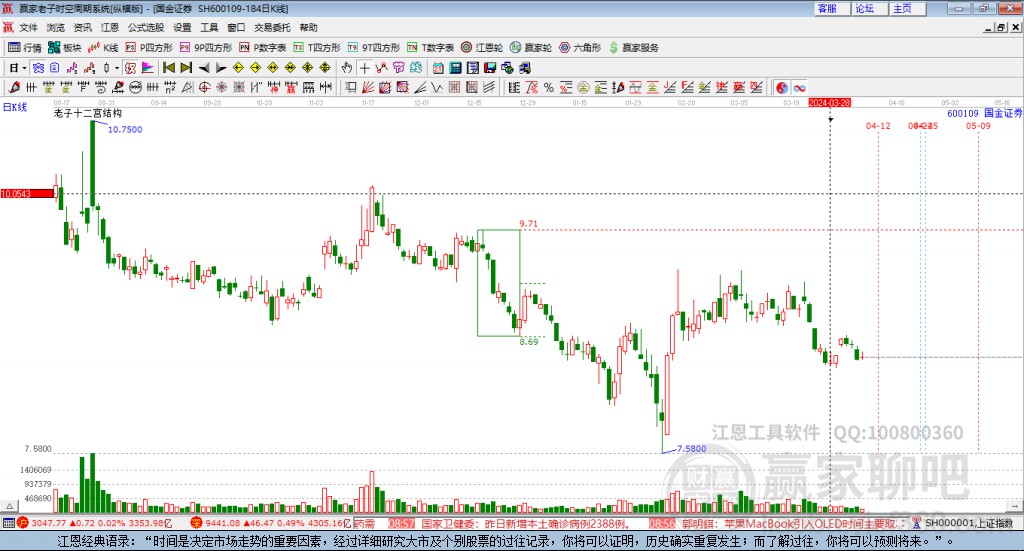Open the 江恩轮 (Gann wheel) tool
The image size is (1024, 551).
coord(488,47)
